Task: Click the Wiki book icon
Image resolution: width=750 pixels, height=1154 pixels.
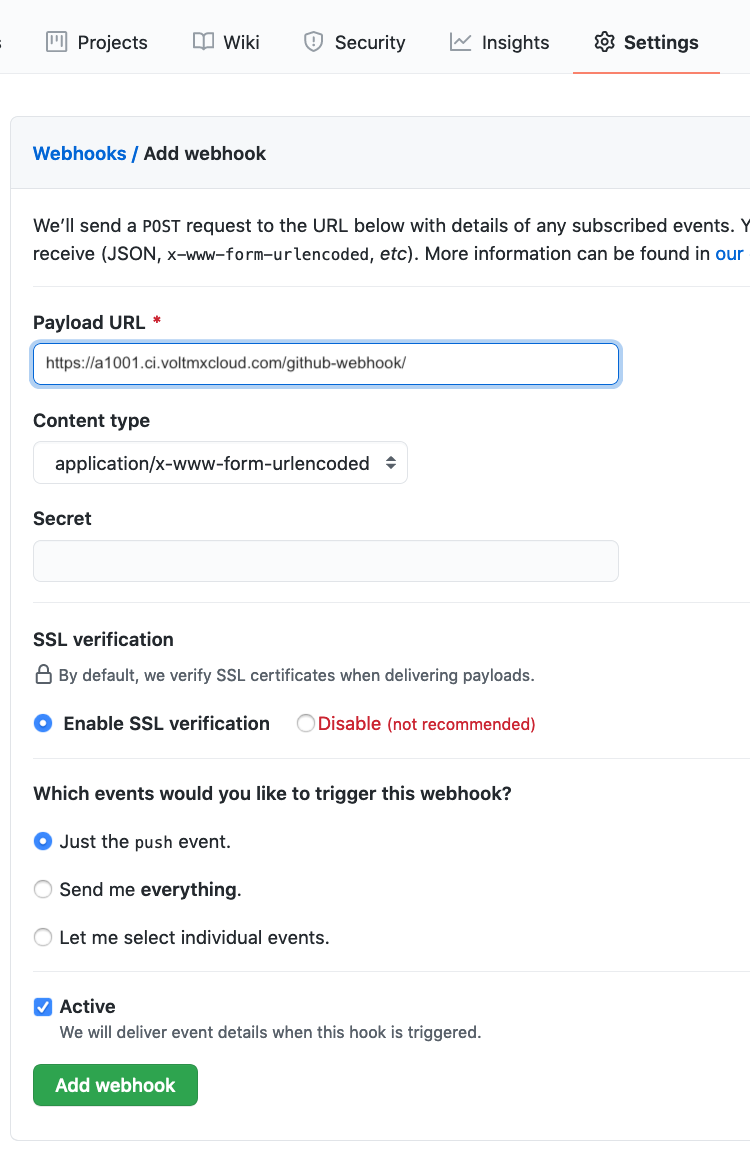Action: [203, 42]
